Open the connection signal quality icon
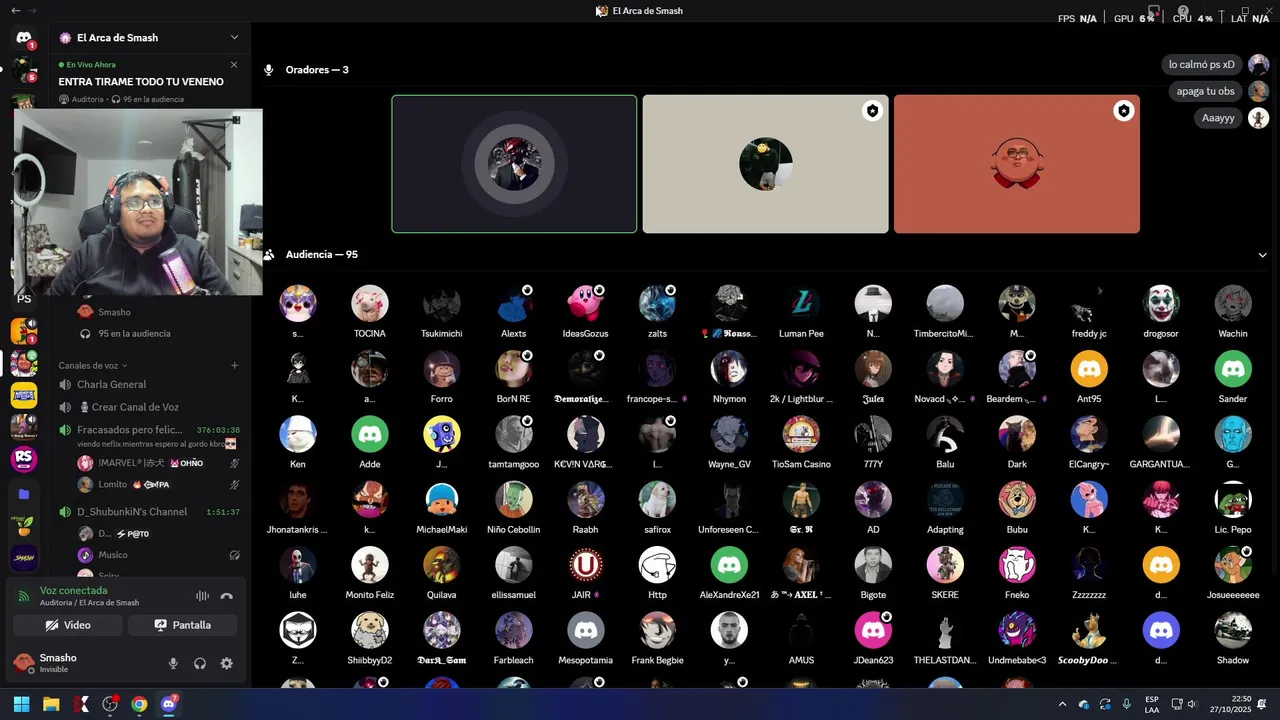 (x=24, y=596)
